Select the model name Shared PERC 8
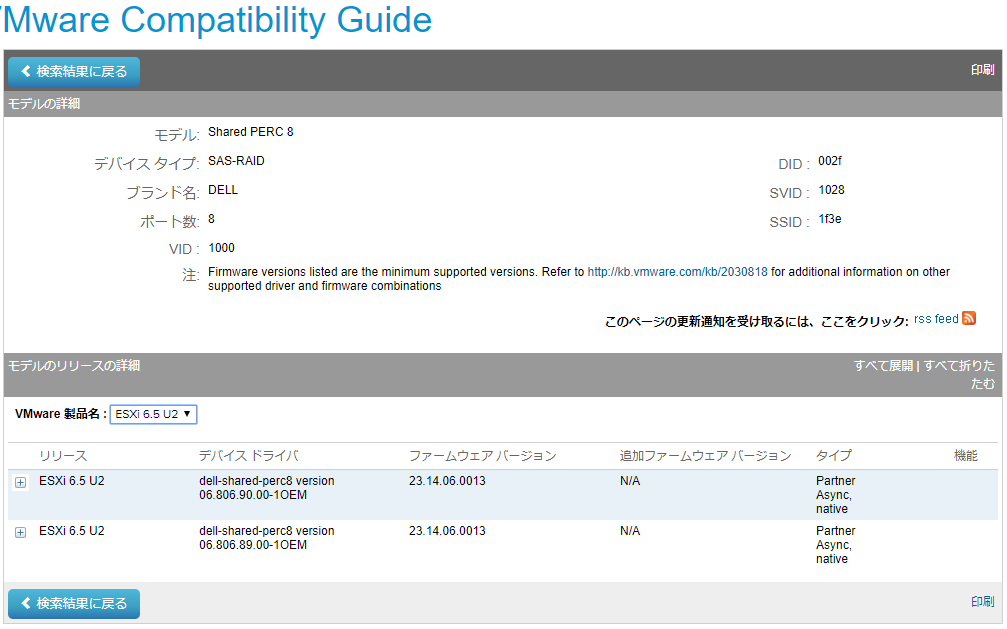 pos(250,132)
